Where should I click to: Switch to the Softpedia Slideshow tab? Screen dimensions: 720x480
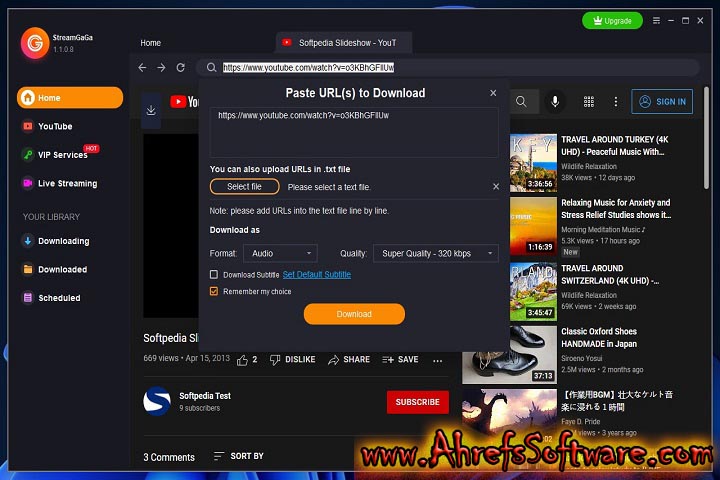[x=342, y=42]
